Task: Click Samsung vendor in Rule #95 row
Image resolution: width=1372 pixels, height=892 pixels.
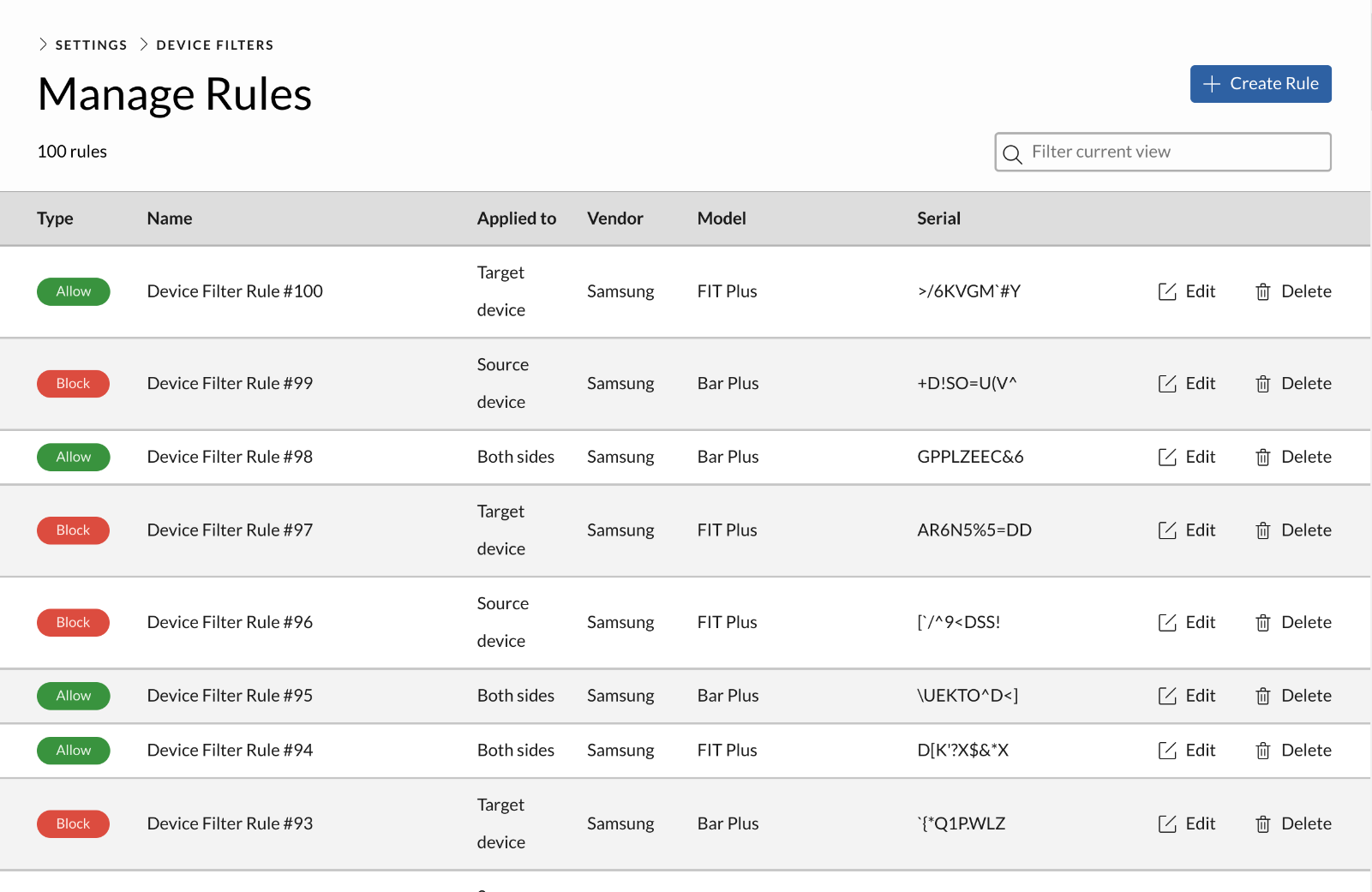Action: (x=620, y=696)
